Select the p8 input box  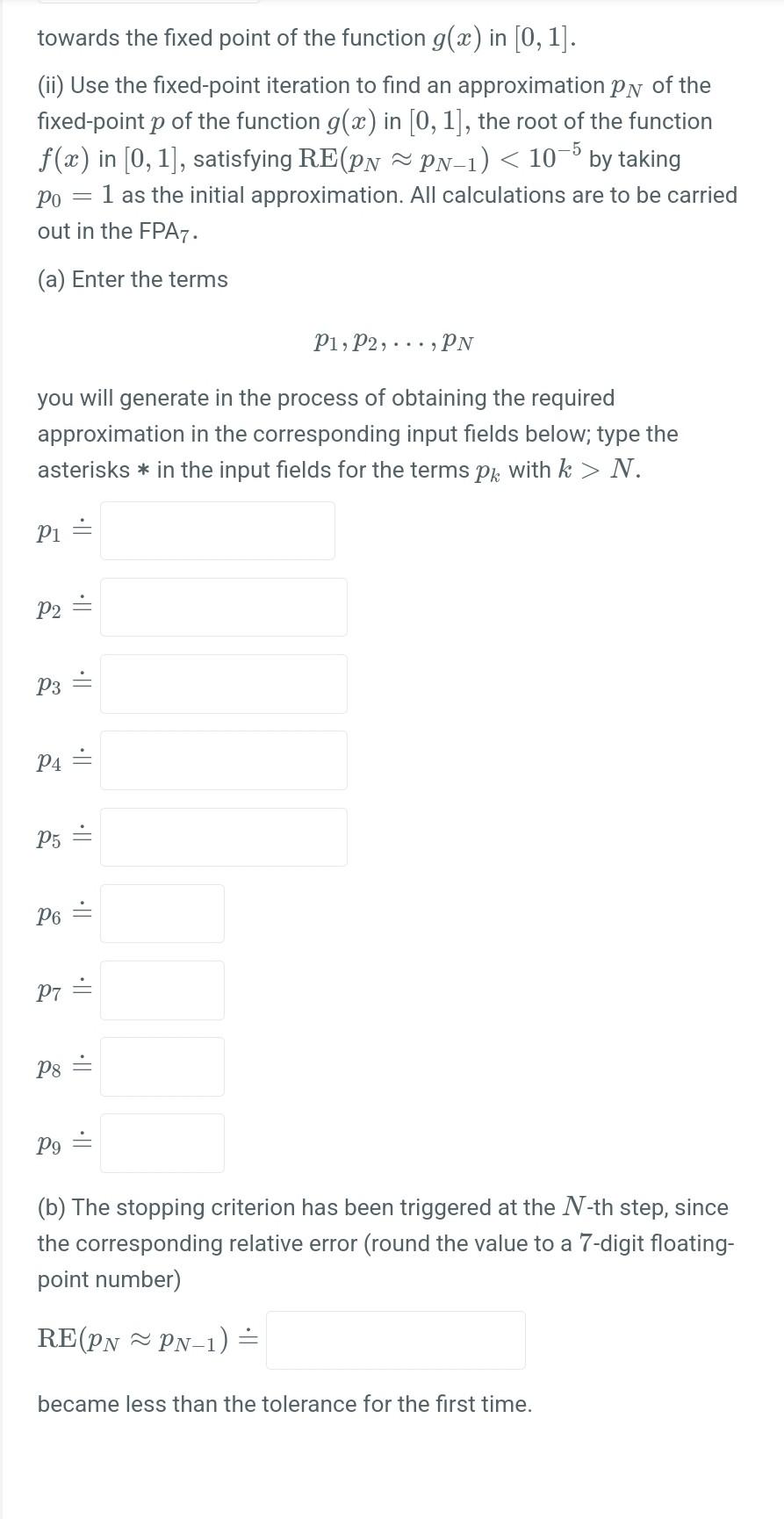[x=162, y=1066]
